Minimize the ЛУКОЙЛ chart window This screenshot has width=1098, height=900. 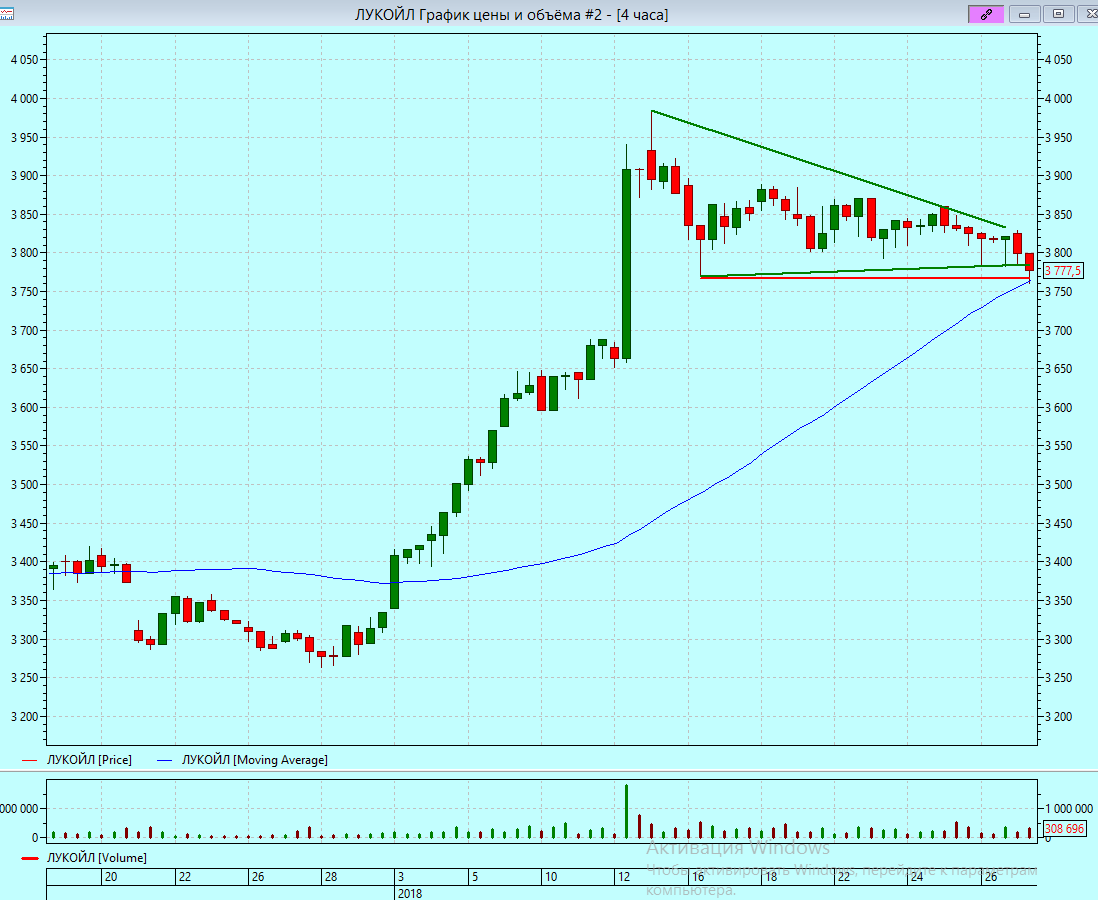coord(1024,14)
